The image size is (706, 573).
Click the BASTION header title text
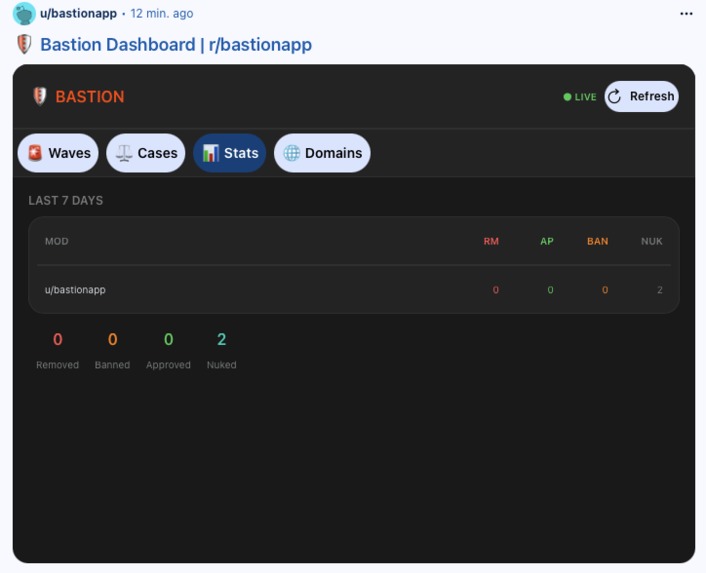90,97
